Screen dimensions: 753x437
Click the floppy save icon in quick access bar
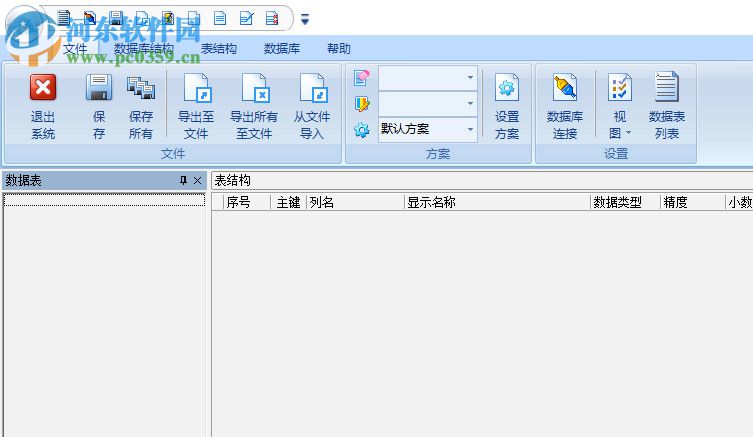coord(116,18)
